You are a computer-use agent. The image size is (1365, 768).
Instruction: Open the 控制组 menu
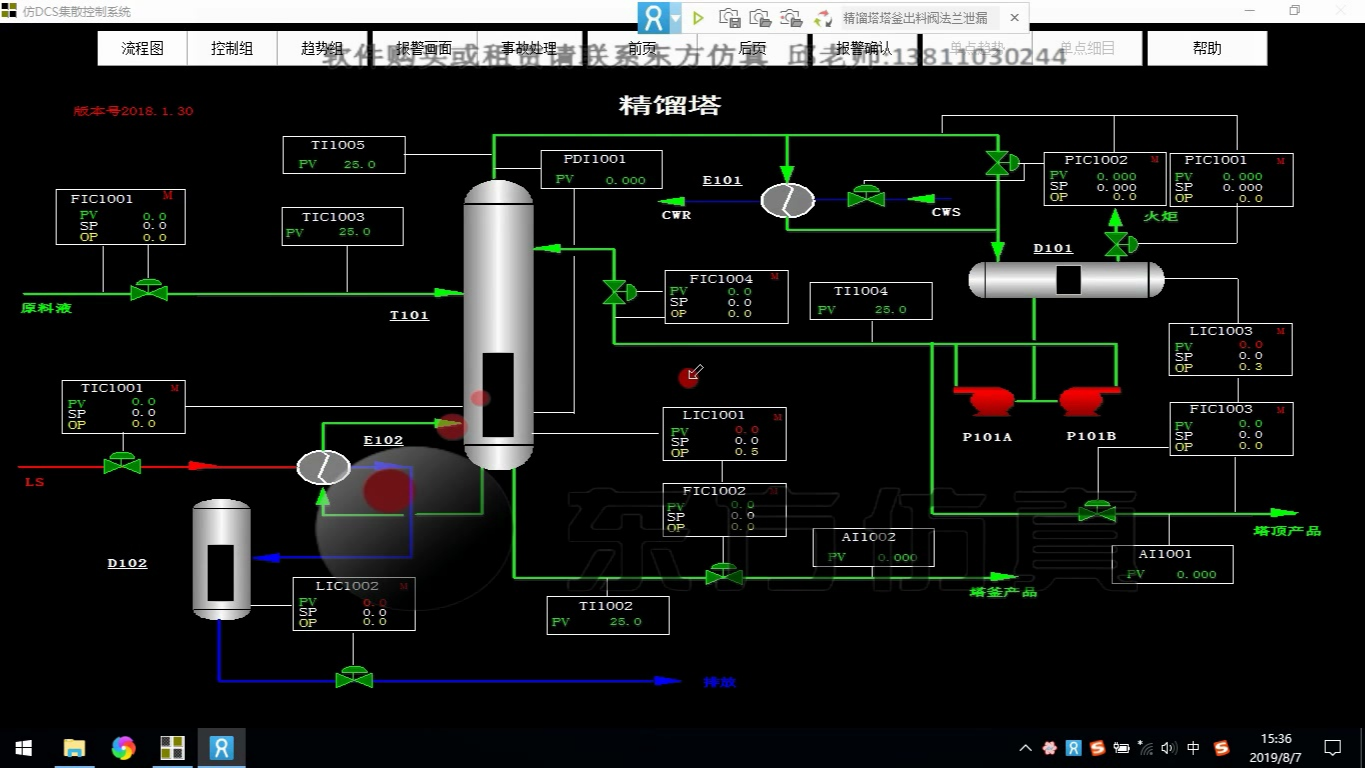tap(232, 48)
